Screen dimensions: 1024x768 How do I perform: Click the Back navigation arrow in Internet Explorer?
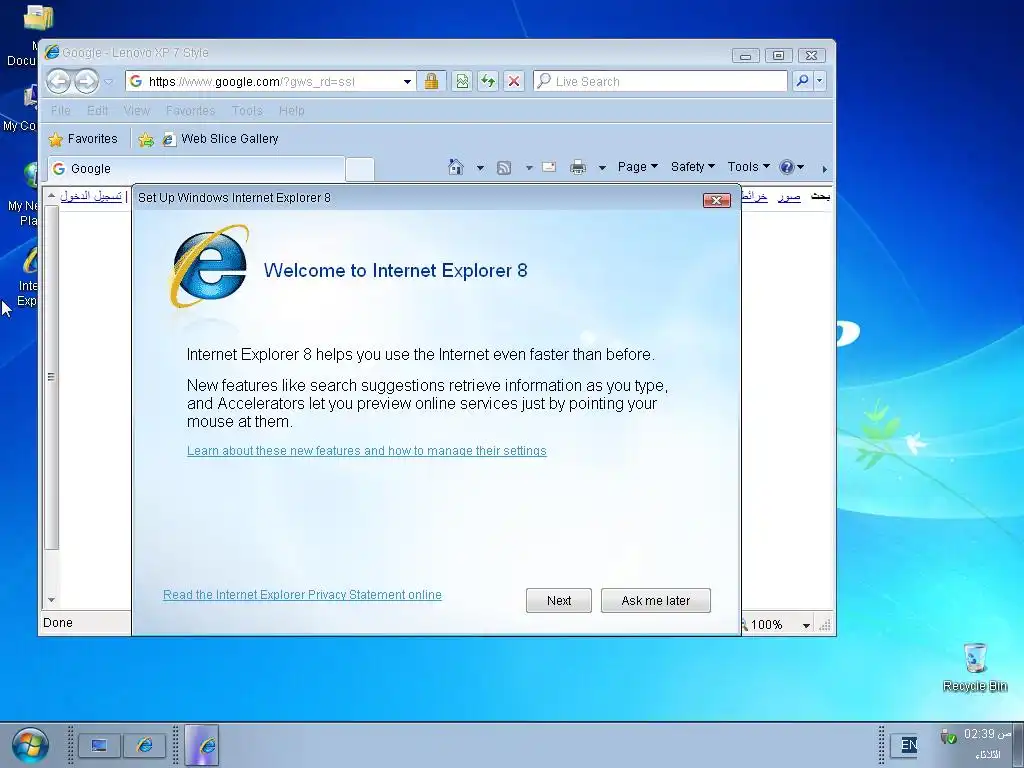58,82
